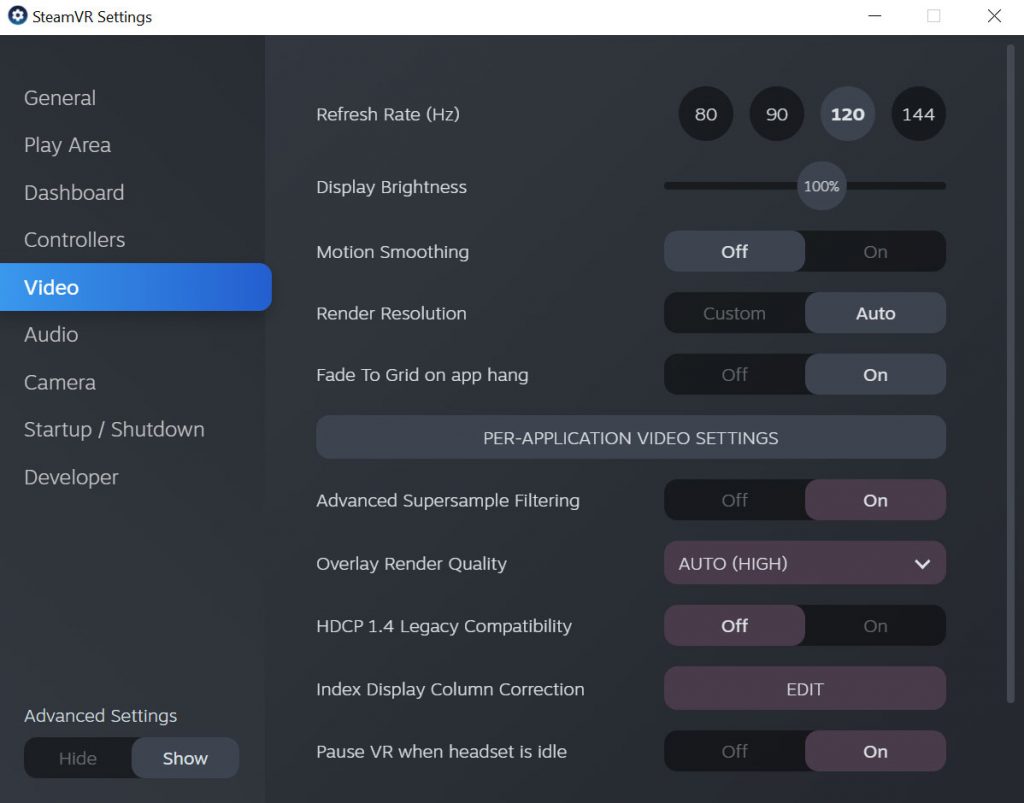1024x803 pixels.
Task: Open Per-Application Video Settings
Action: [x=630, y=438]
